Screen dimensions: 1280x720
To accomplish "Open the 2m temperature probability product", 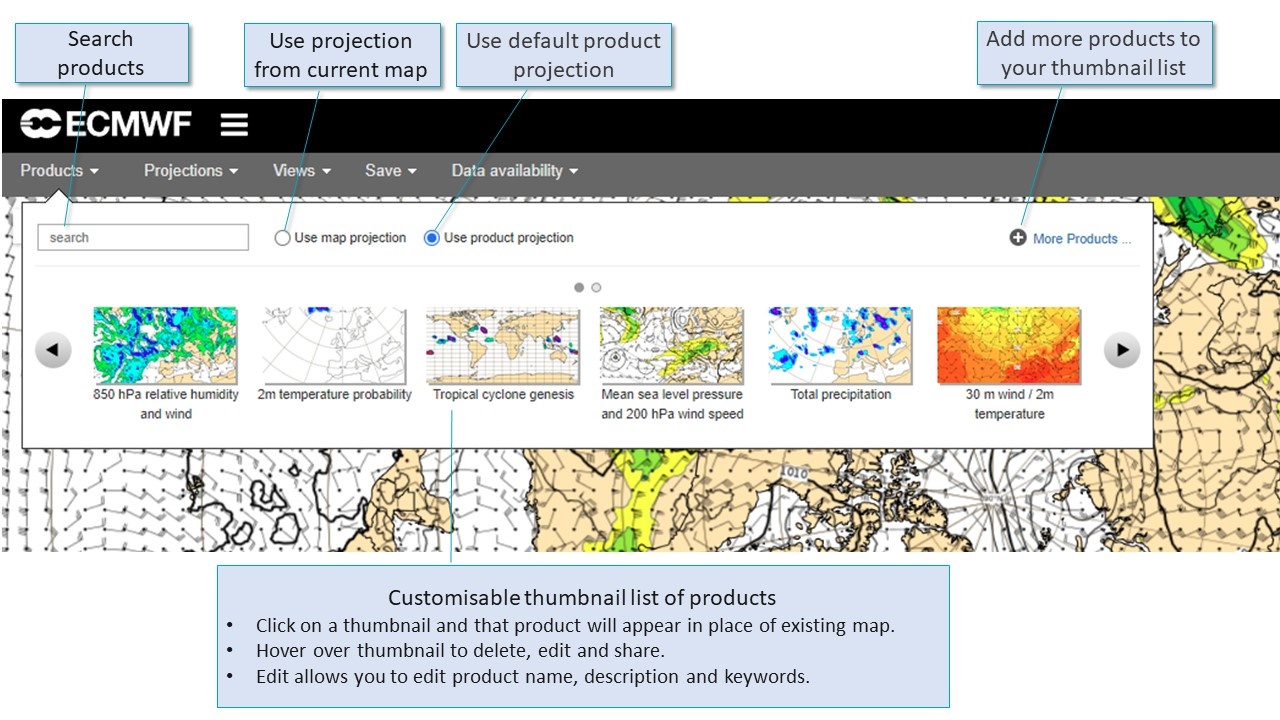I will [x=336, y=343].
